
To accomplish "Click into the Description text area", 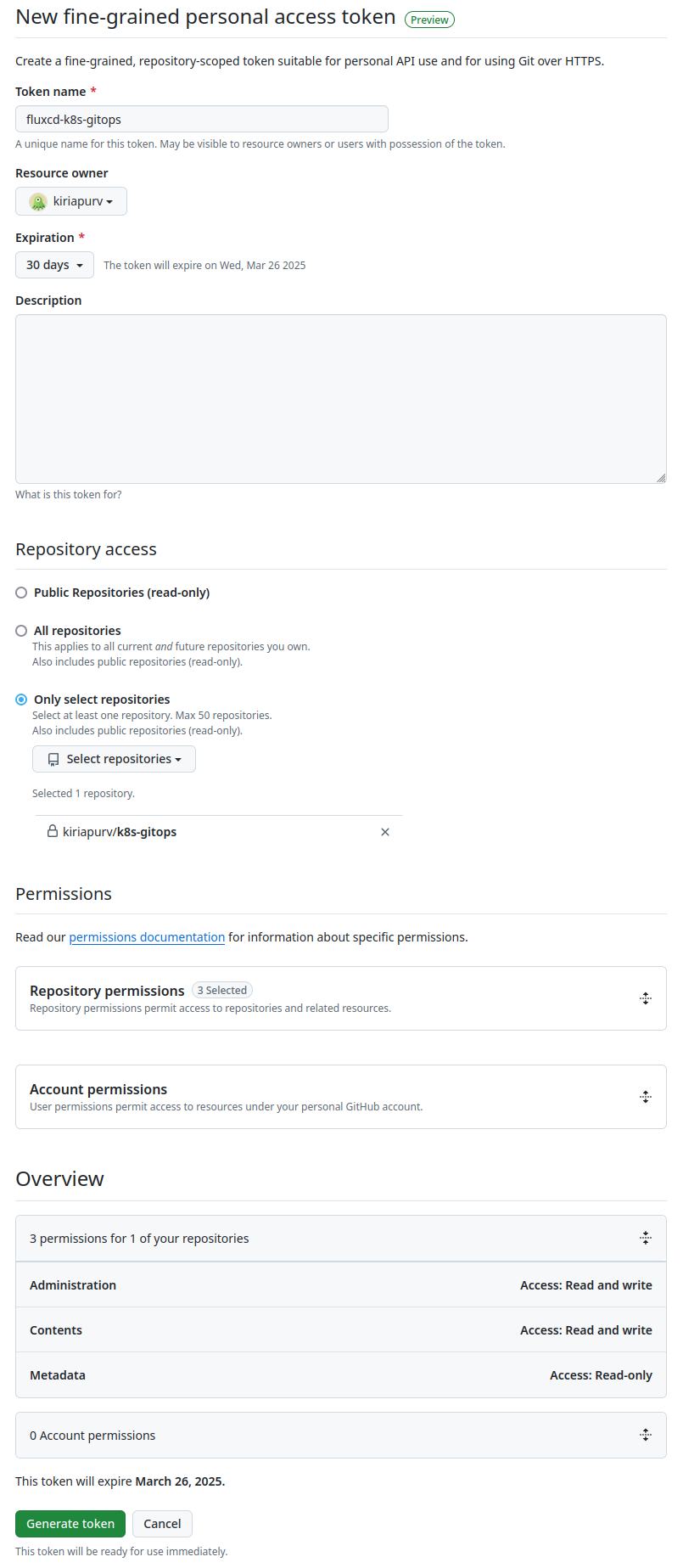I will pos(339,399).
